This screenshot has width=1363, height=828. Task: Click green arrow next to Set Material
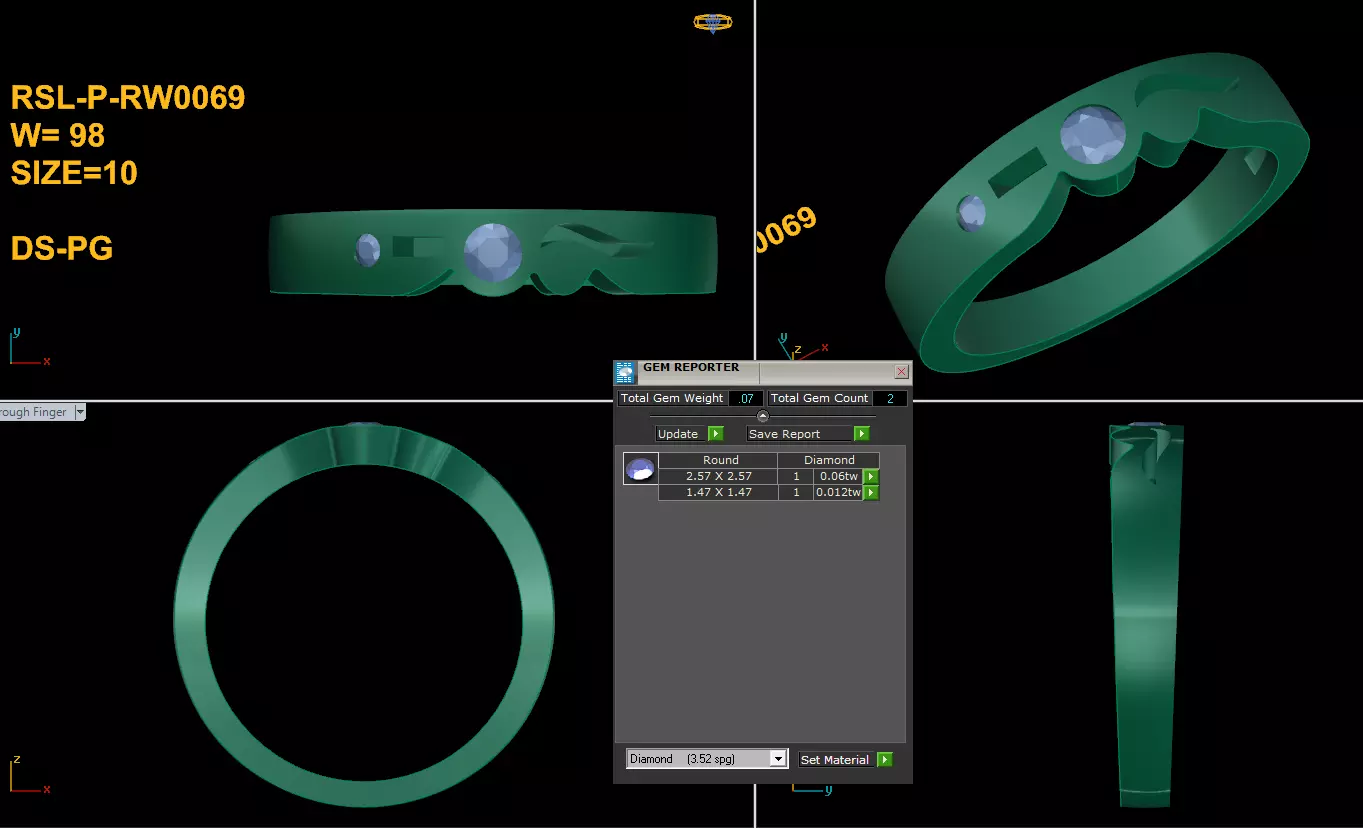tap(885, 760)
